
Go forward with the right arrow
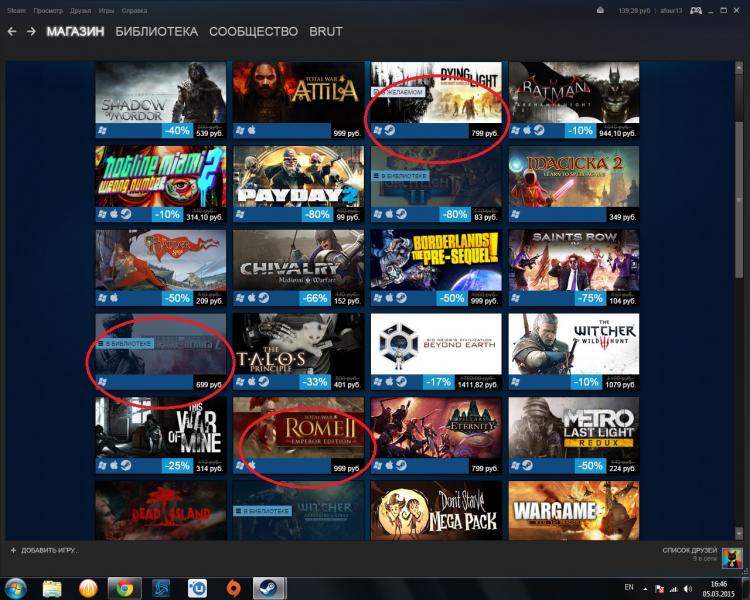click(31, 32)
